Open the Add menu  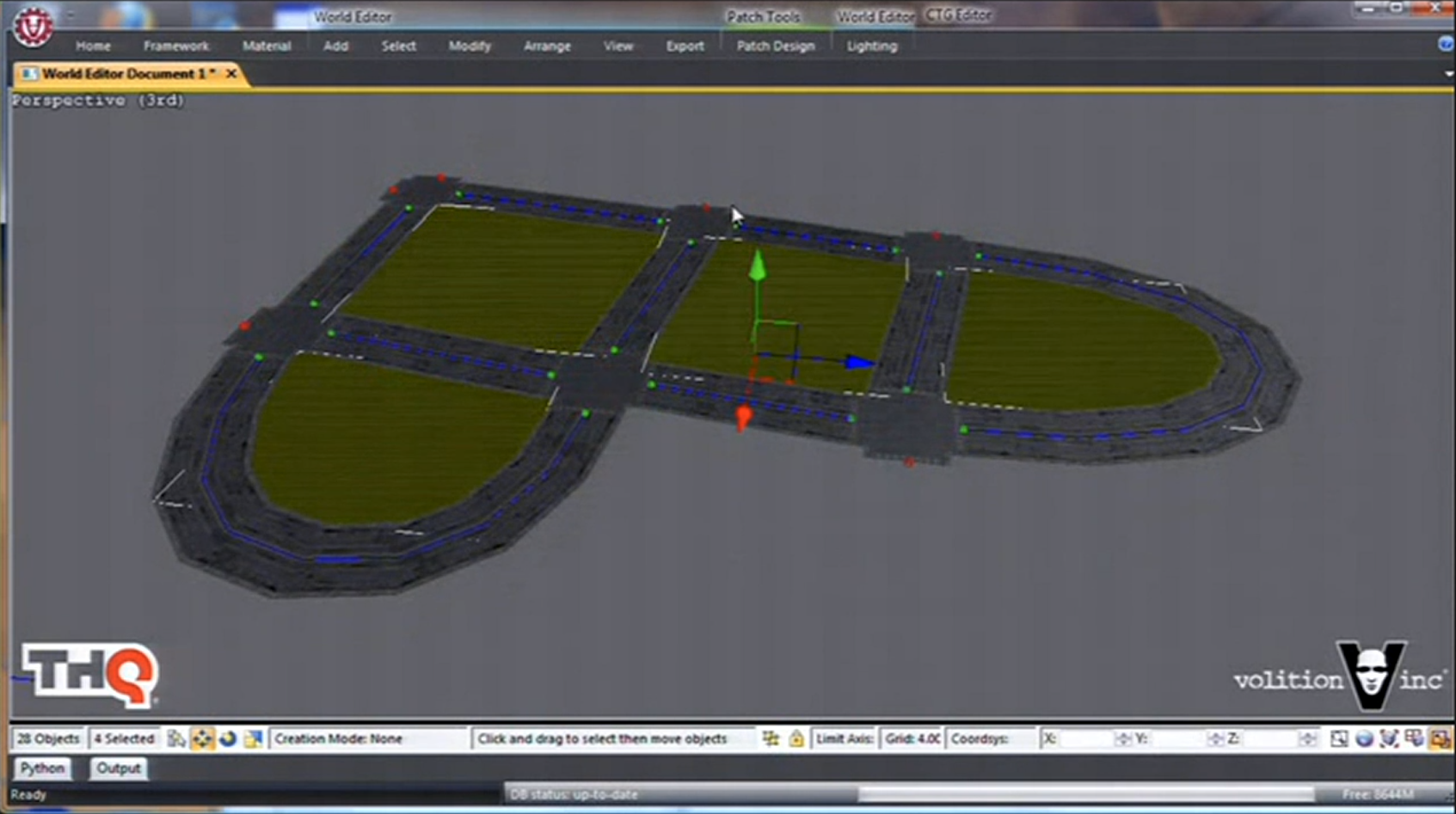335,46
